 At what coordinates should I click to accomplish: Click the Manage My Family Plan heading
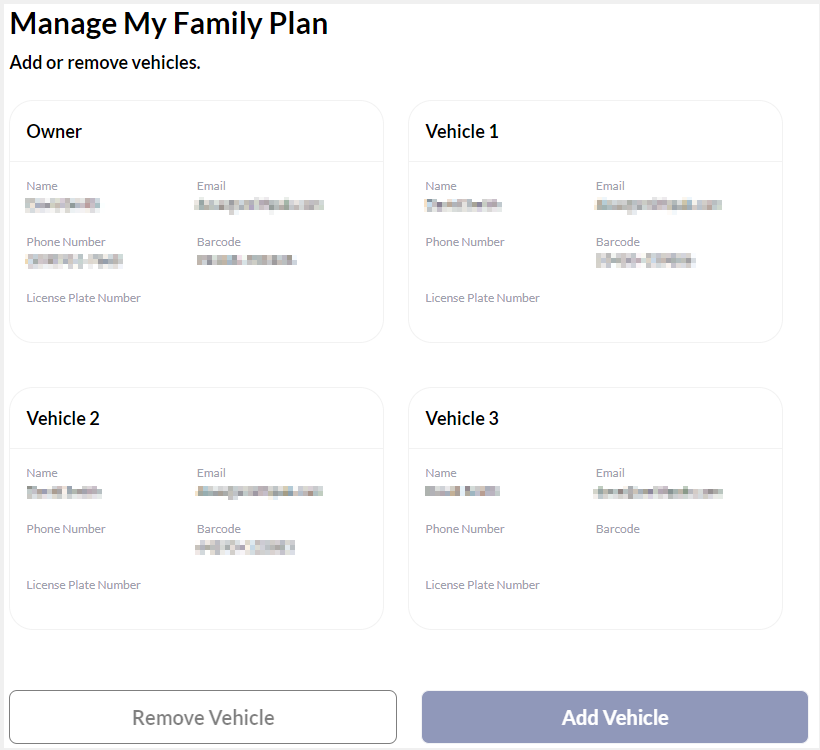coord(169,23)
